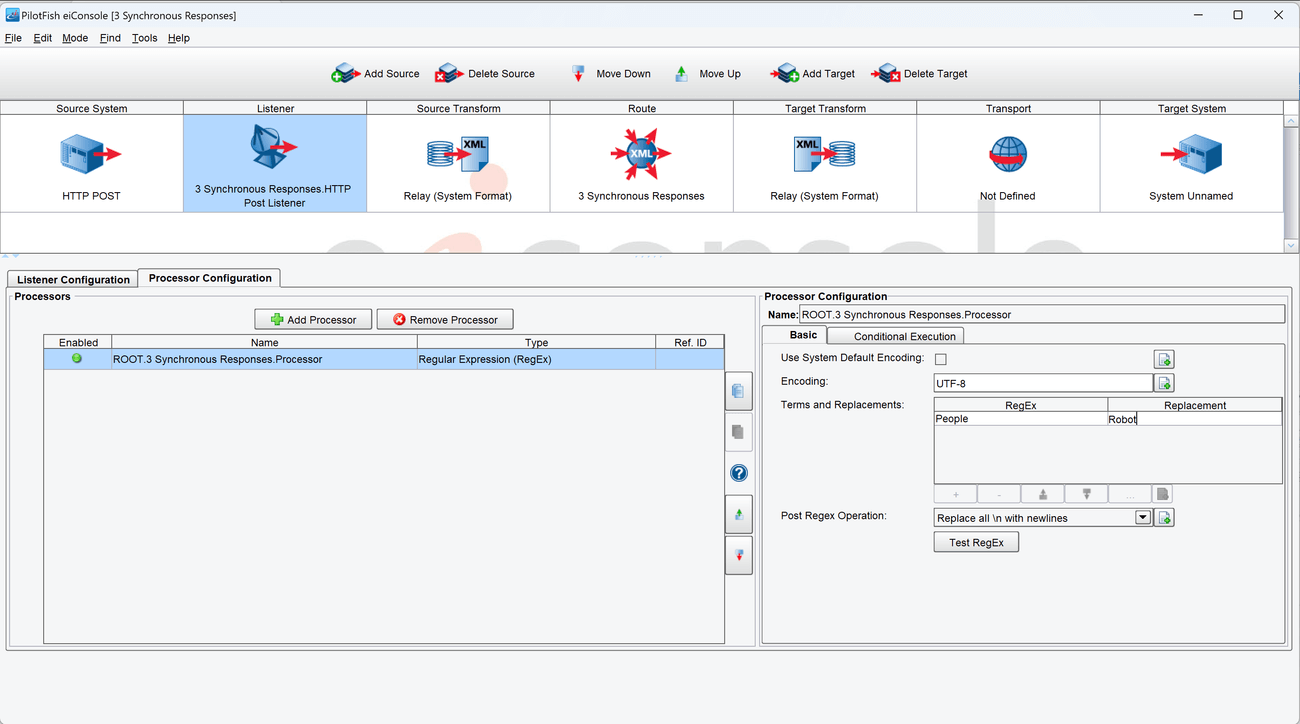Open processor help question mark icon
Image resolution: width=1300 pixels, height=724 pixels.
click(x=739, y=473)
